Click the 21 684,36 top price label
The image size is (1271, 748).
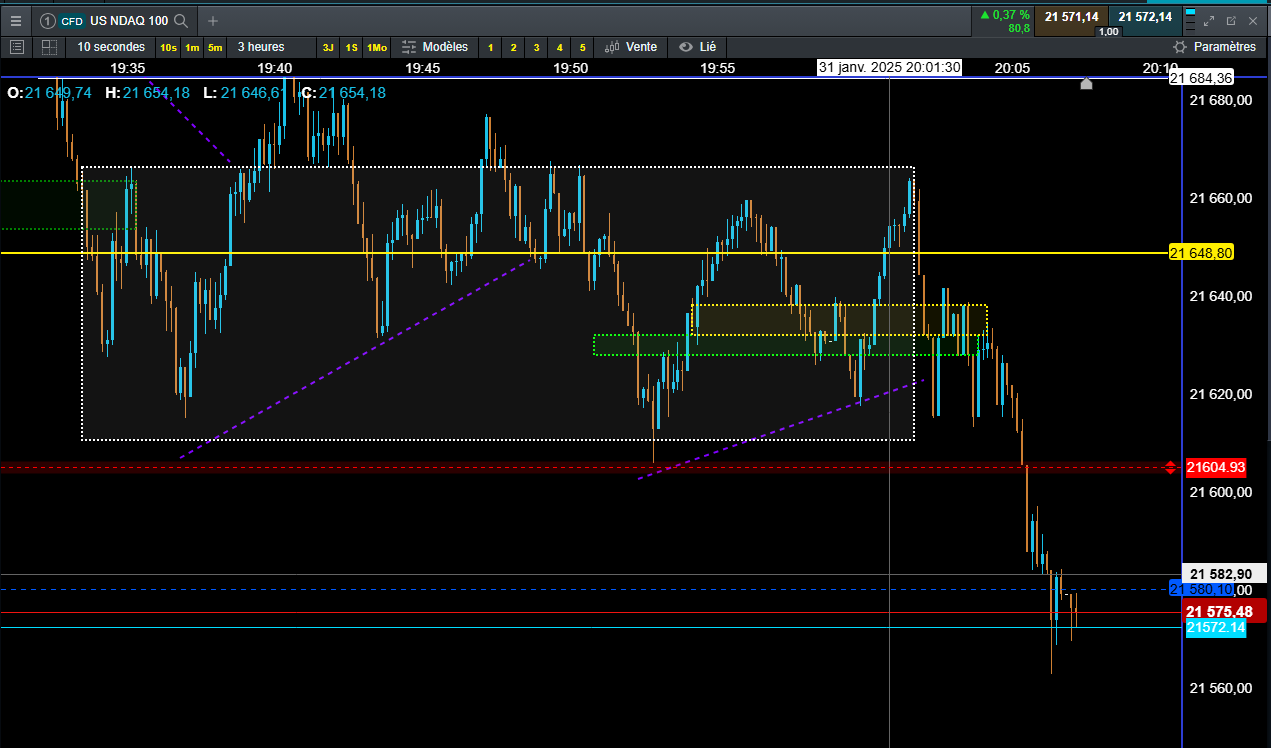click(x=1201, y=78)
